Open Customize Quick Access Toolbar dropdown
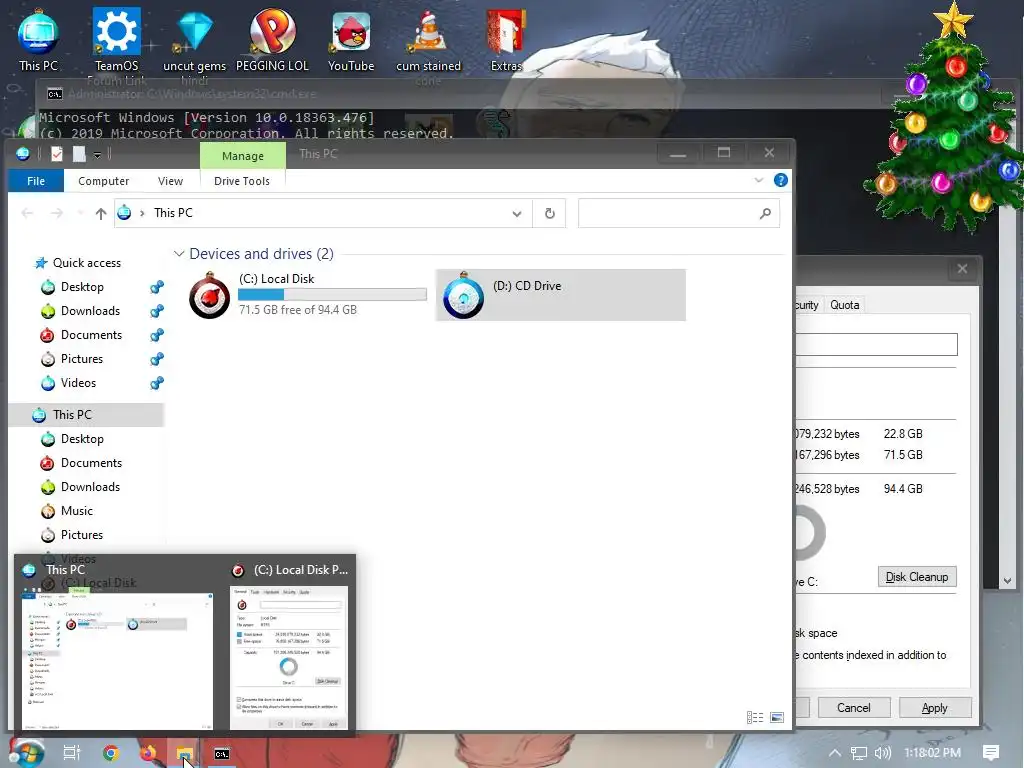The image size is (1024, 768). pyautogui.click(x=97, y=155)
